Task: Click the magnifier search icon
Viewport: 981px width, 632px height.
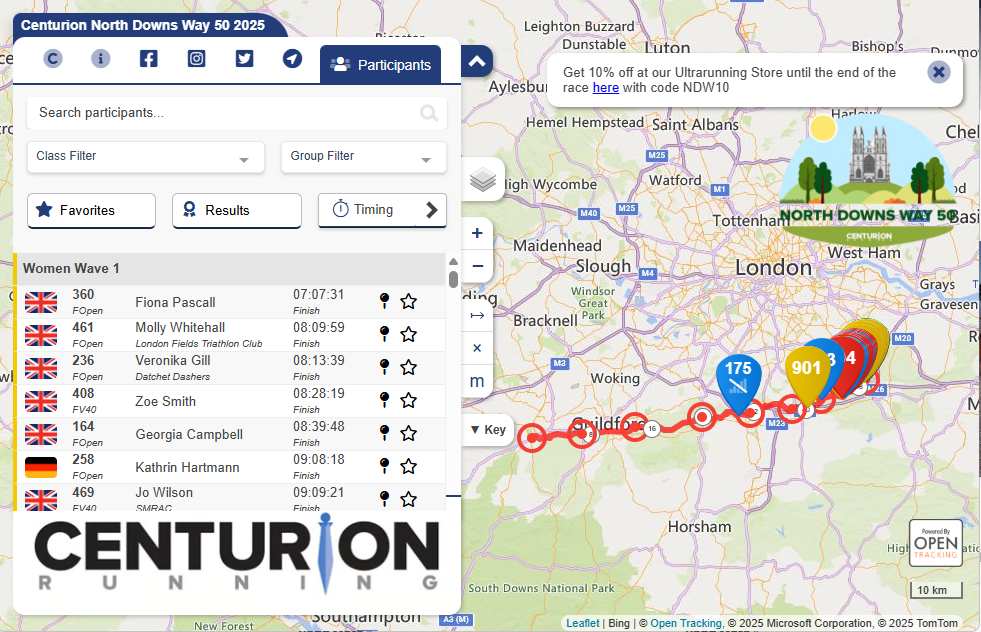Action: pyautogui.click(x=429, y=113)
